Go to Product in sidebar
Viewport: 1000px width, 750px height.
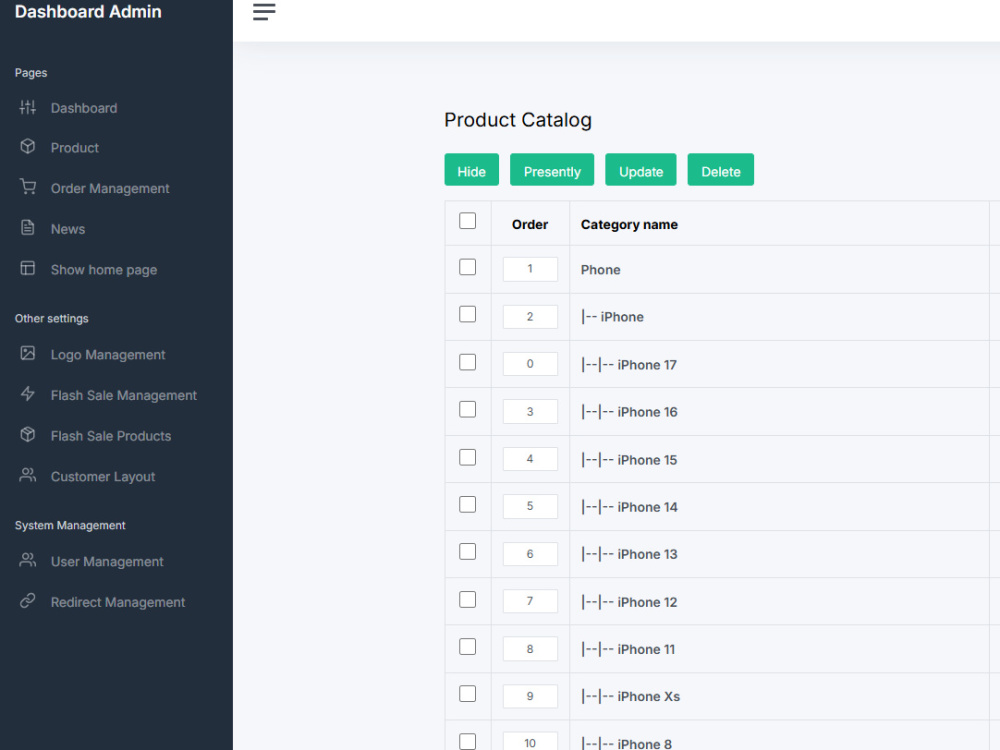coord(75,148)
